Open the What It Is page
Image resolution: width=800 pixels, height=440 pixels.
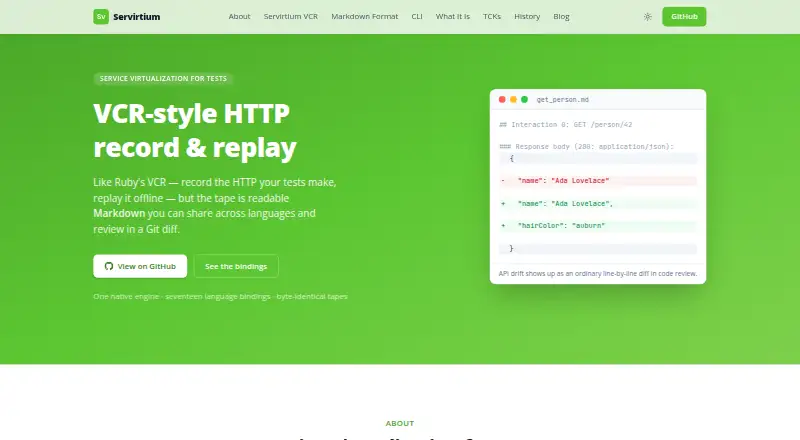(453, 16)
